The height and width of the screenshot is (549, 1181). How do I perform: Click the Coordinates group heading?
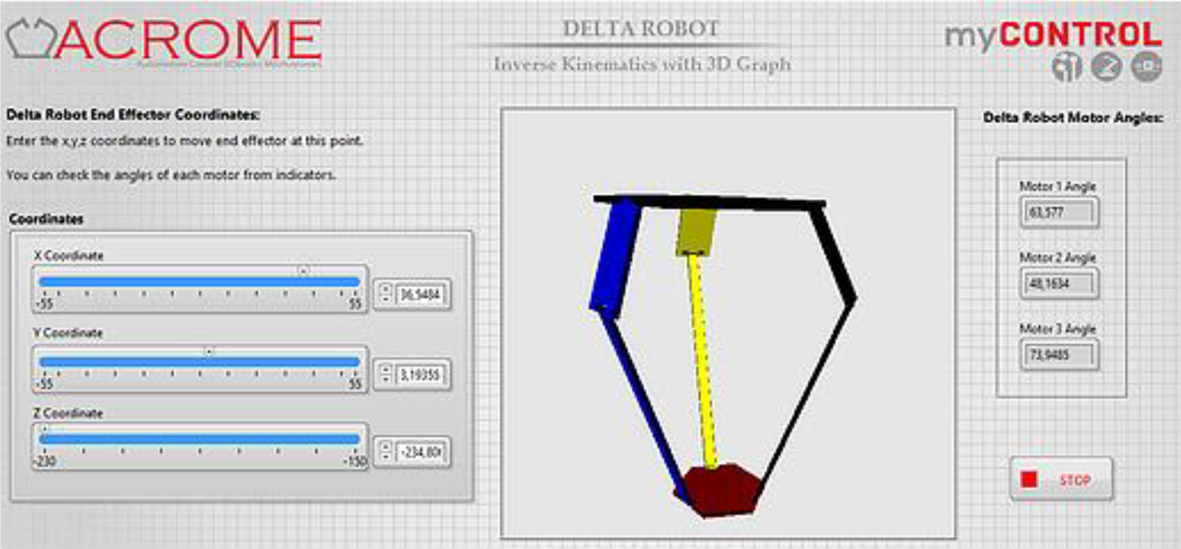point(46,219)
